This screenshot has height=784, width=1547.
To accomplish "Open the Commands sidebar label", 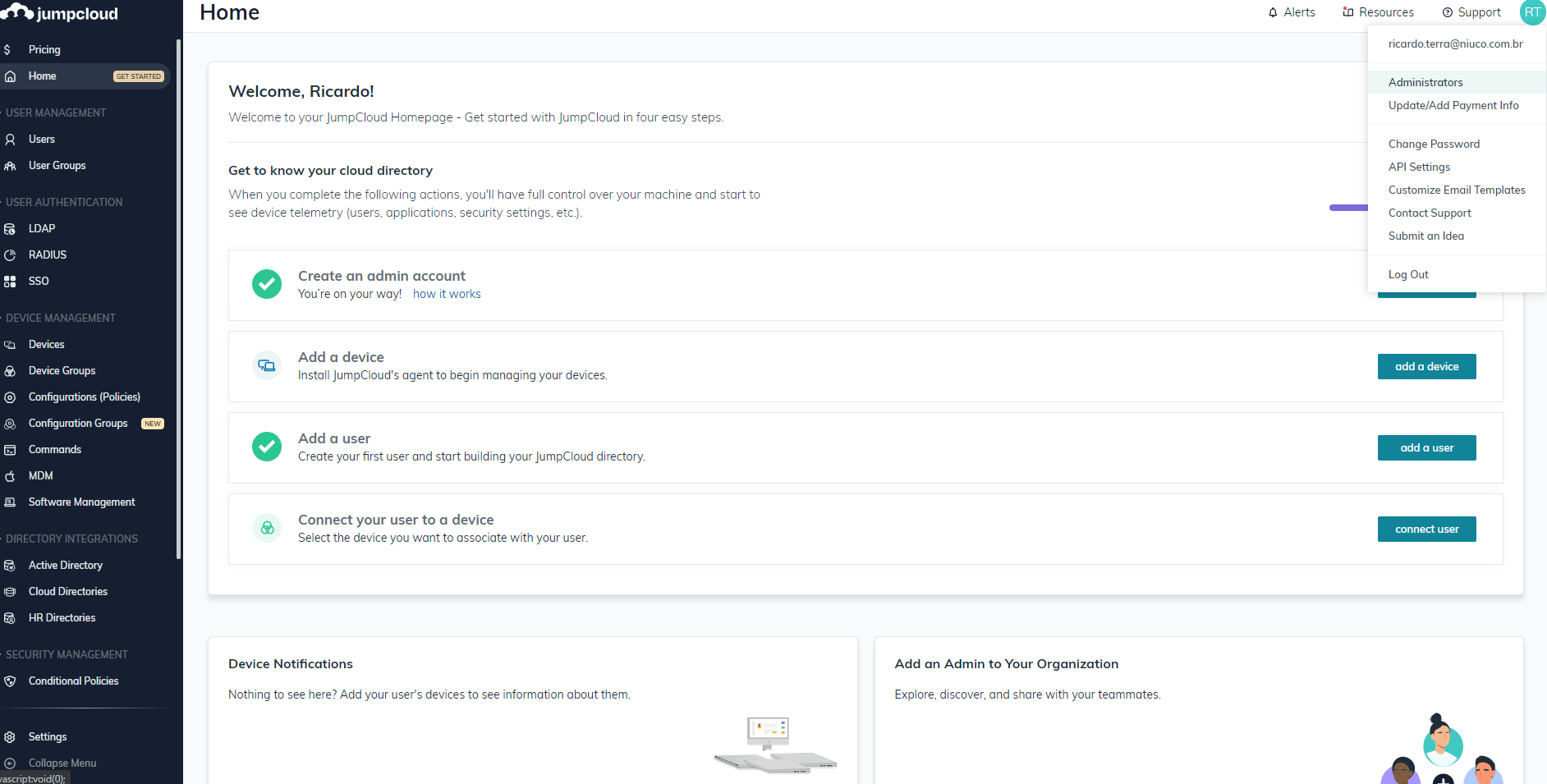I will pos(55,450).
